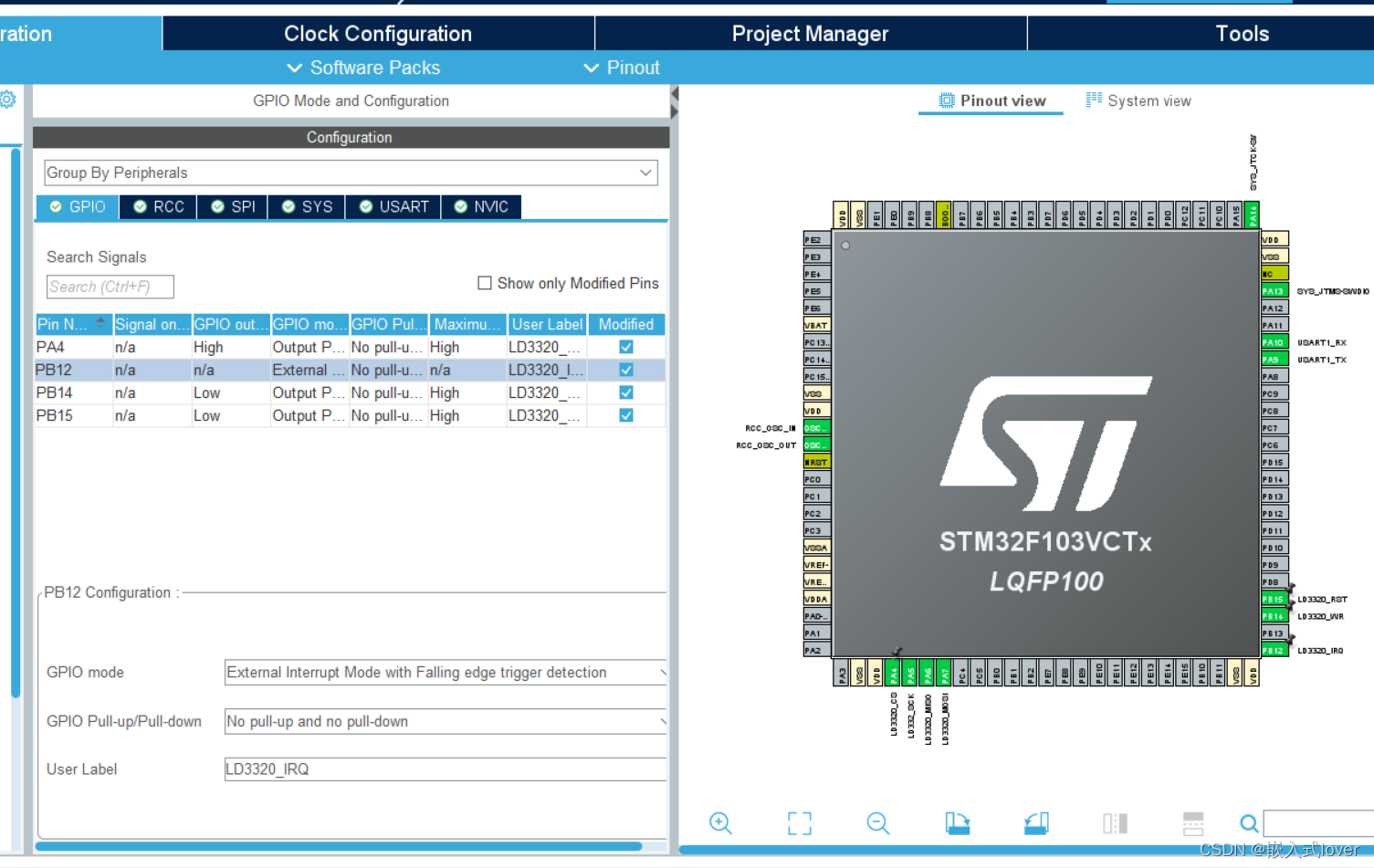
Task: Select the yellow NC pin on chip
Action: pyautogui.click(x=1274, y=274)
